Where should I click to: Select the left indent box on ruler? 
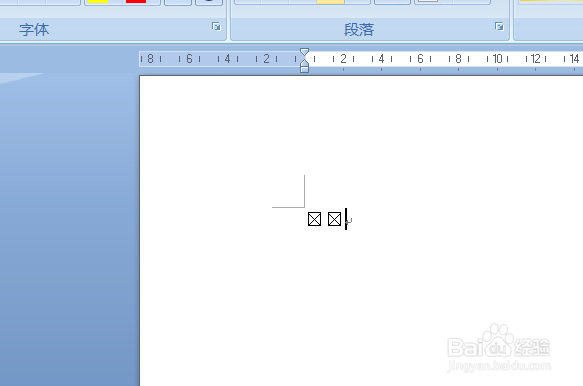(x=304, y=69)
